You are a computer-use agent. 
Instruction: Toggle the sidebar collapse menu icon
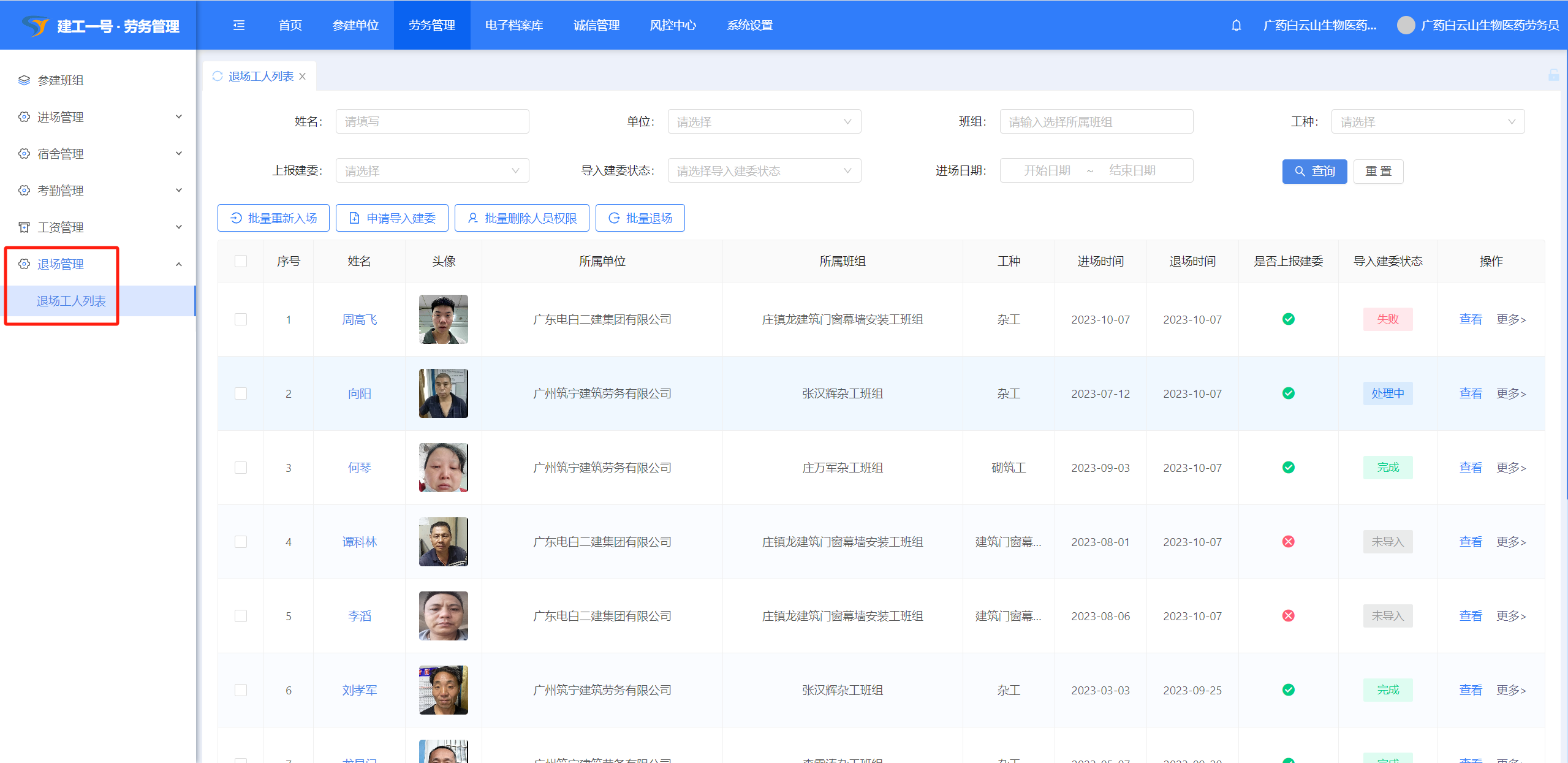coord(239,25)
